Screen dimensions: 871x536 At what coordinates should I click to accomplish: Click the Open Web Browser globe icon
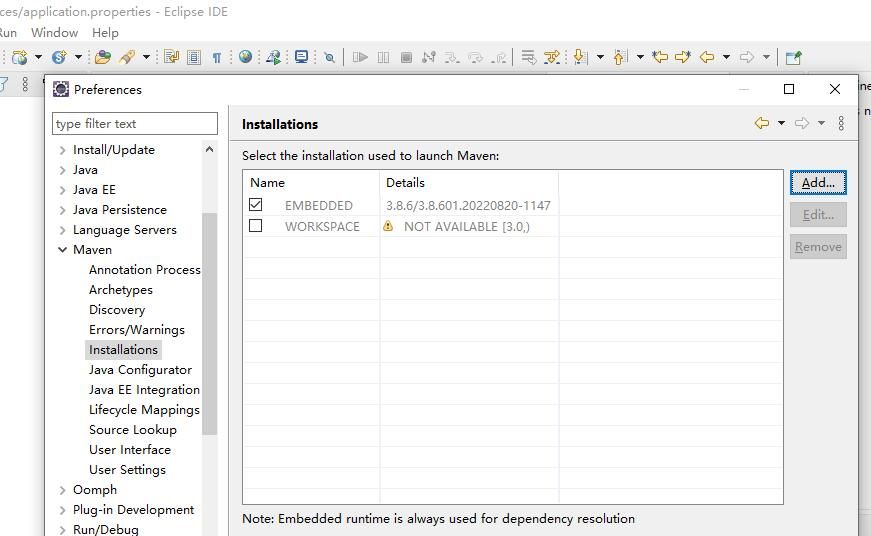click(x=245, y=57)
